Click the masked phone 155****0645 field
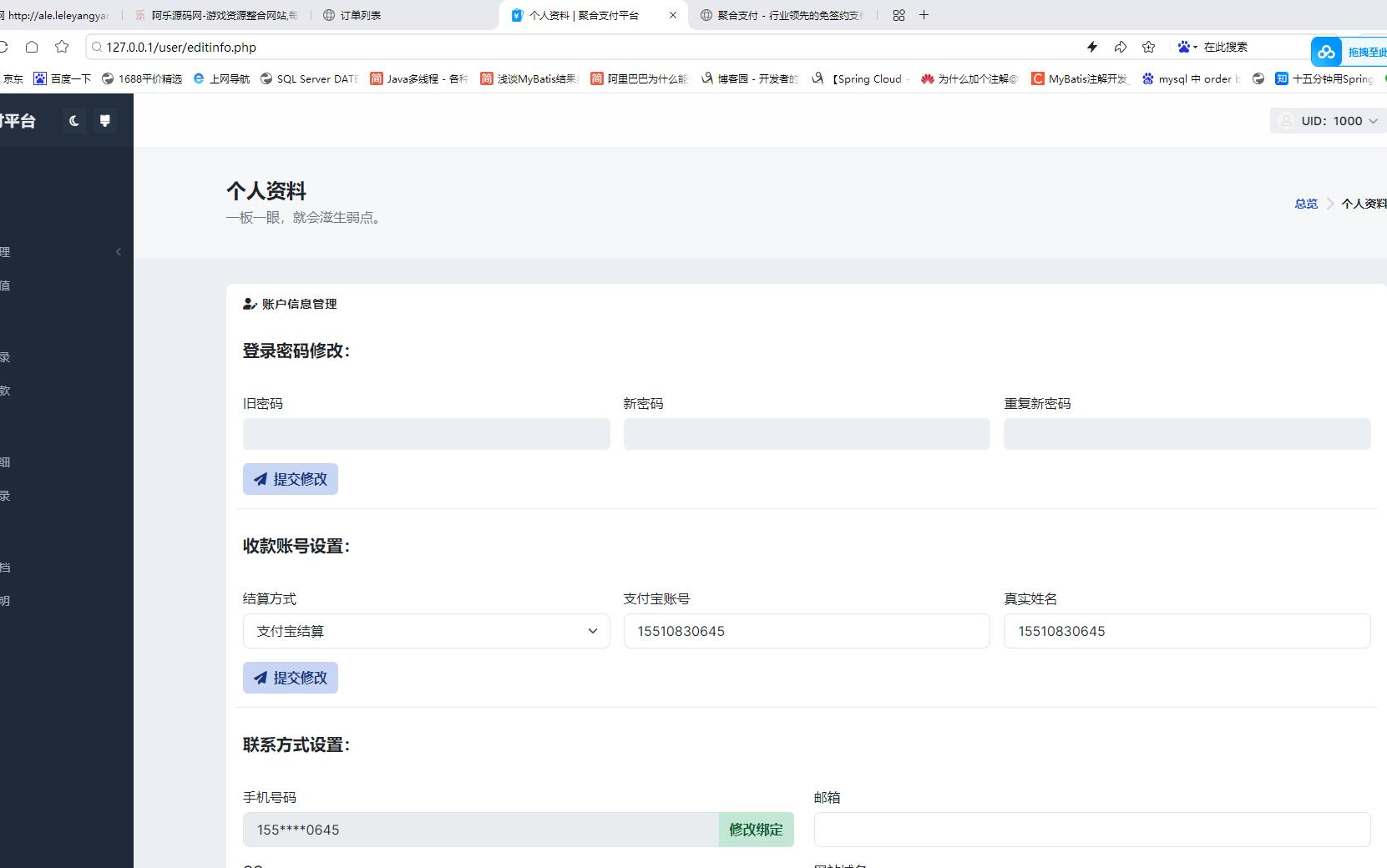1387x868 pixels. (481, 830)
